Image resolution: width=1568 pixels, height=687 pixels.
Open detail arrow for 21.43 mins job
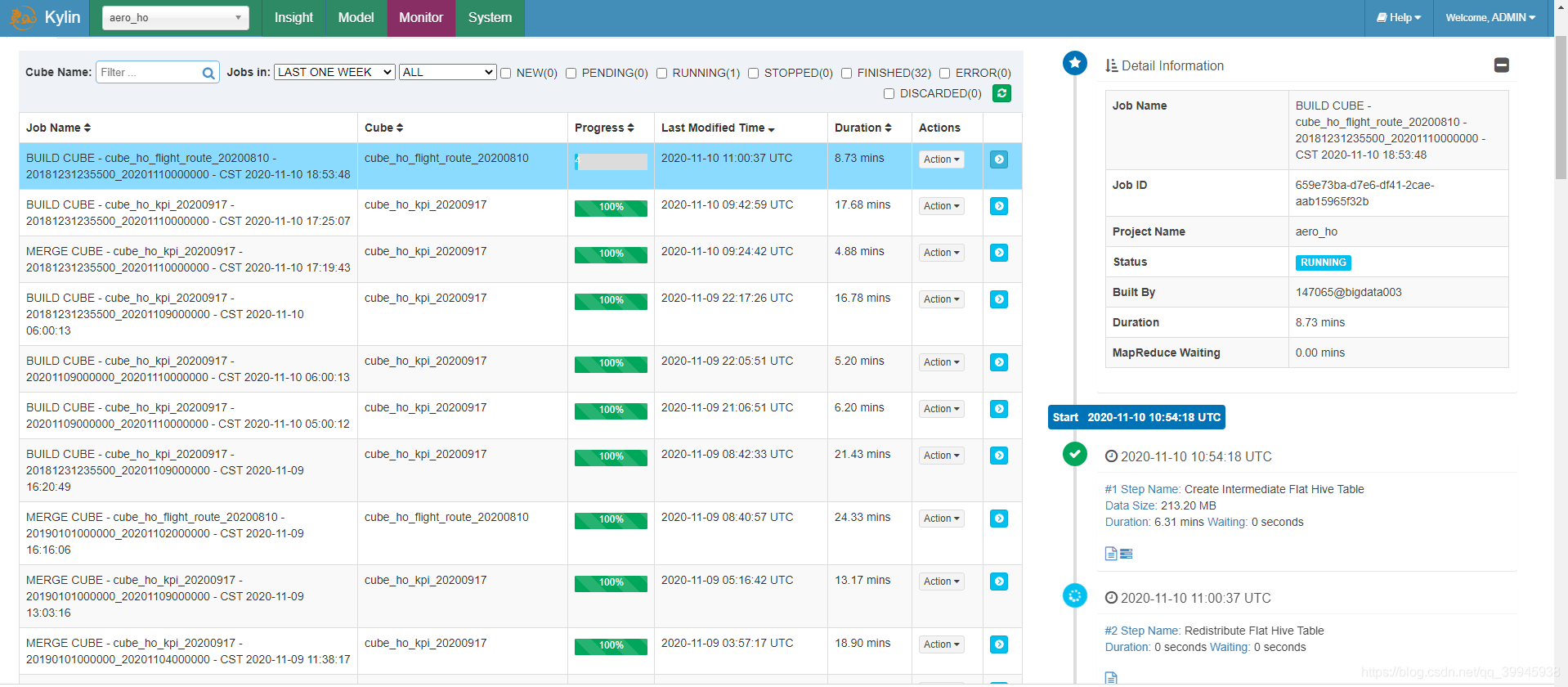pyautogui.click(x=999, y=456)
